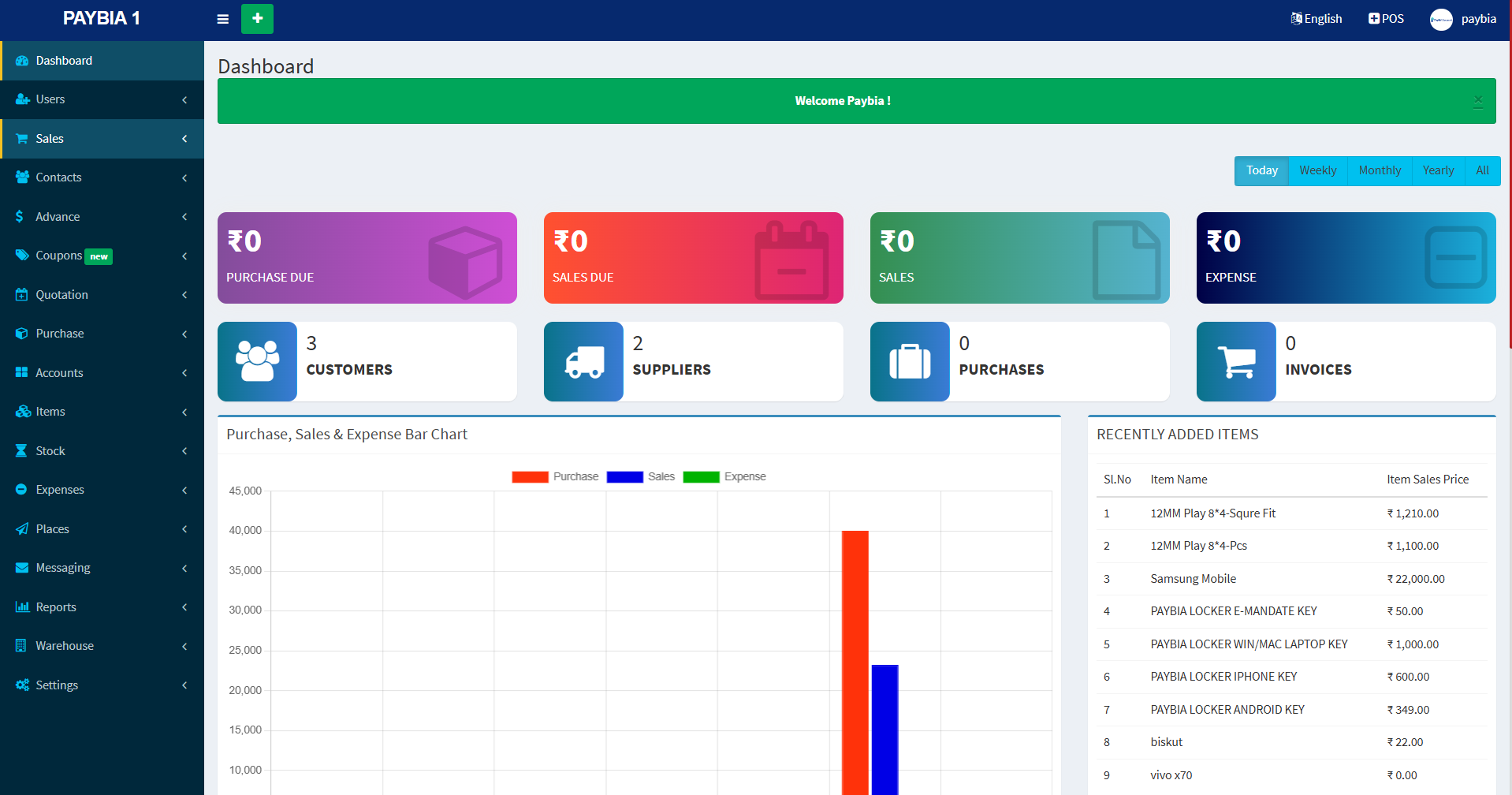Click the Places paper-plane icon in sidebar

[21, 528]
